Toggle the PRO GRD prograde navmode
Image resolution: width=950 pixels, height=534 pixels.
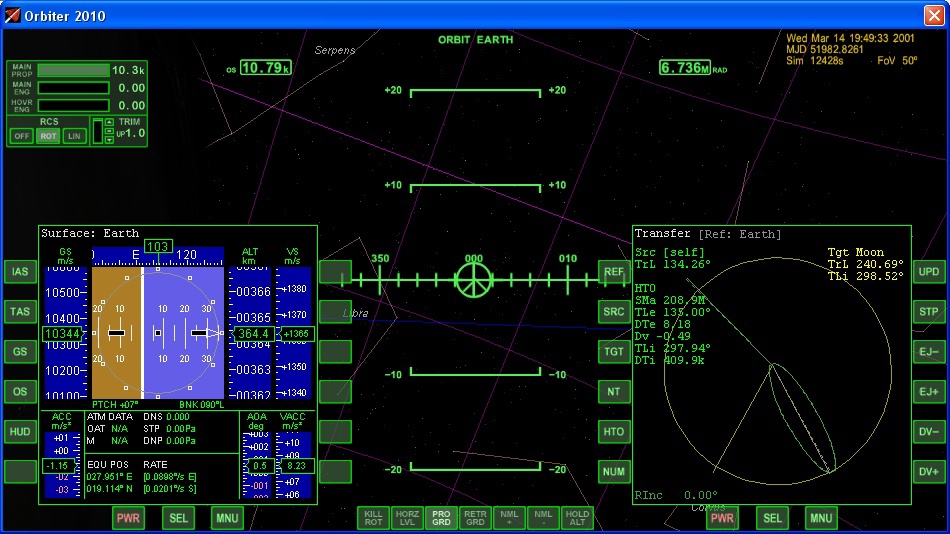[441, 518]
